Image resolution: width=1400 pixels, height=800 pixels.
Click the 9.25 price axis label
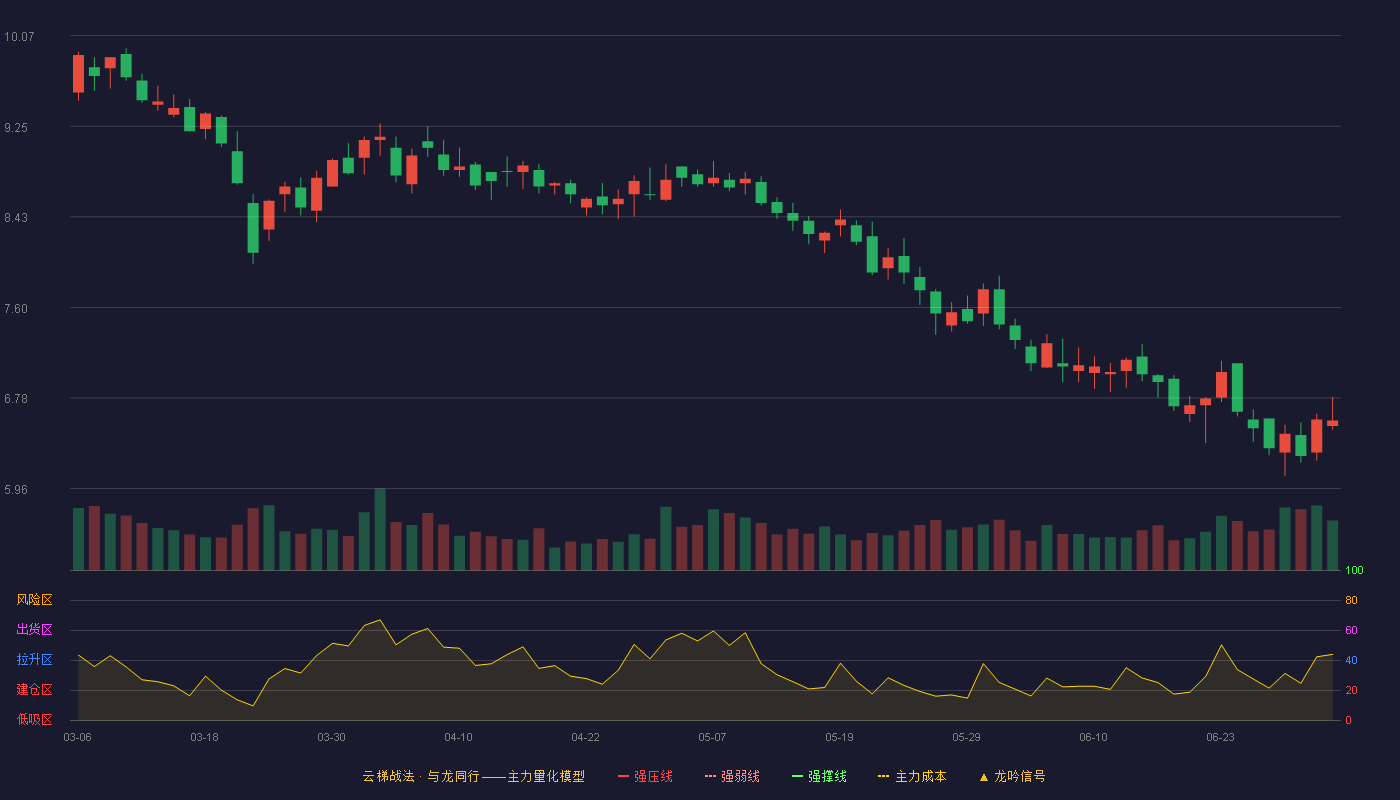pos(16,128)
